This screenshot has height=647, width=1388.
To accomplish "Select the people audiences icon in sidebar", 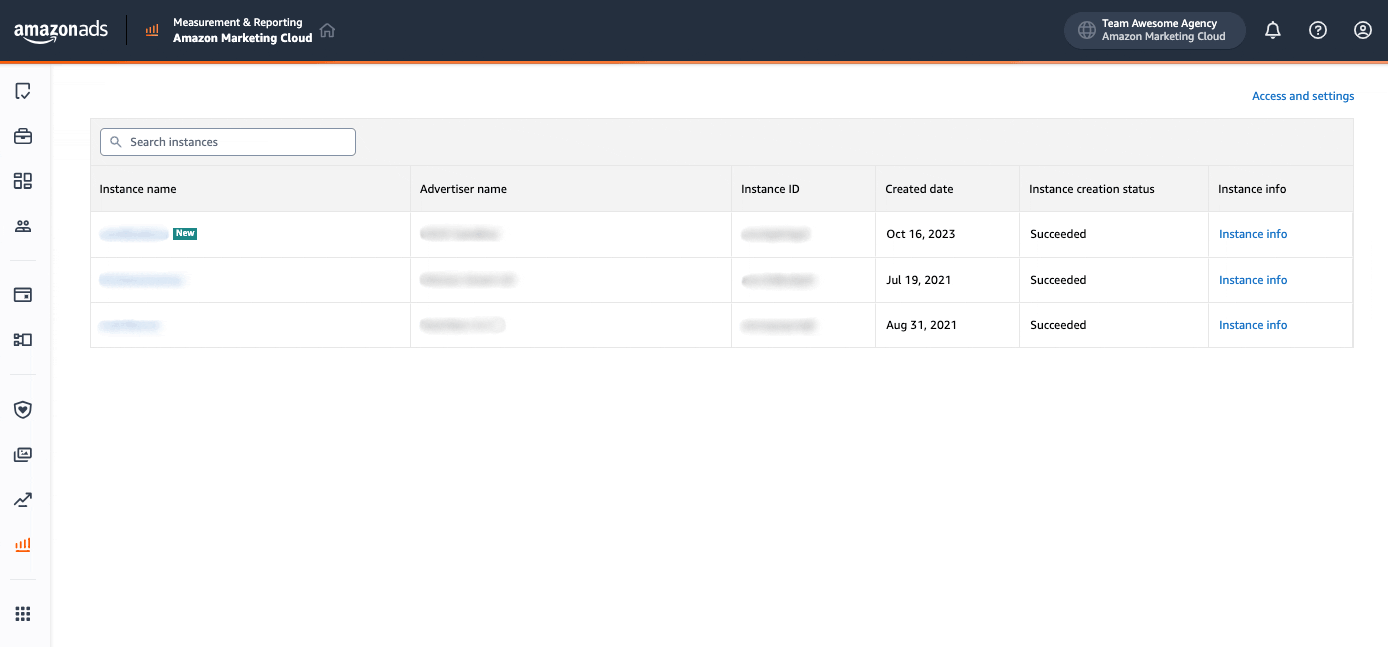I will (x=23, y=226).
